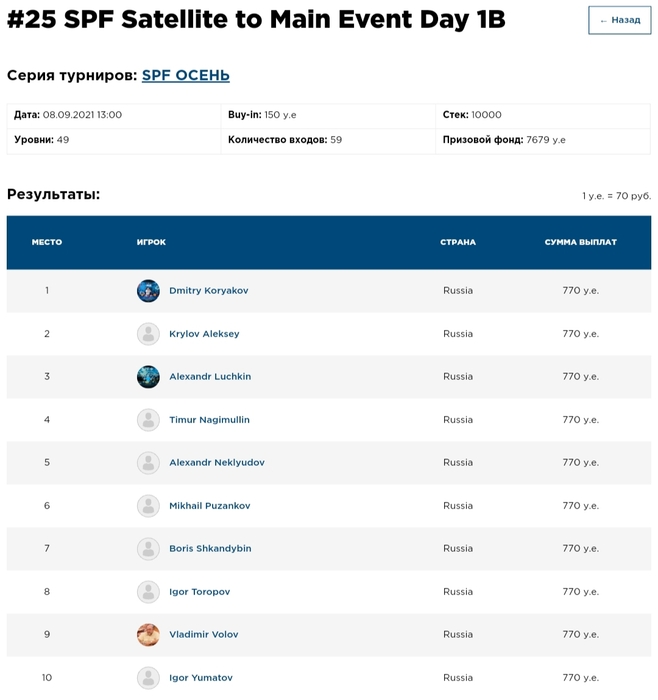Open Dmitry Koryakov's player profile link
The image size is (658, 700).
point(208,291)
